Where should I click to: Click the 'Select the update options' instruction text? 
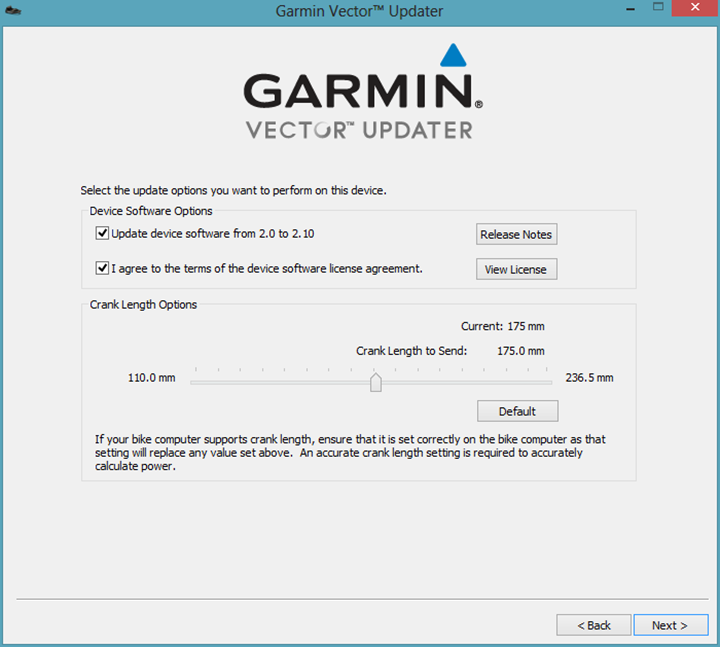[x=233, y=191]
